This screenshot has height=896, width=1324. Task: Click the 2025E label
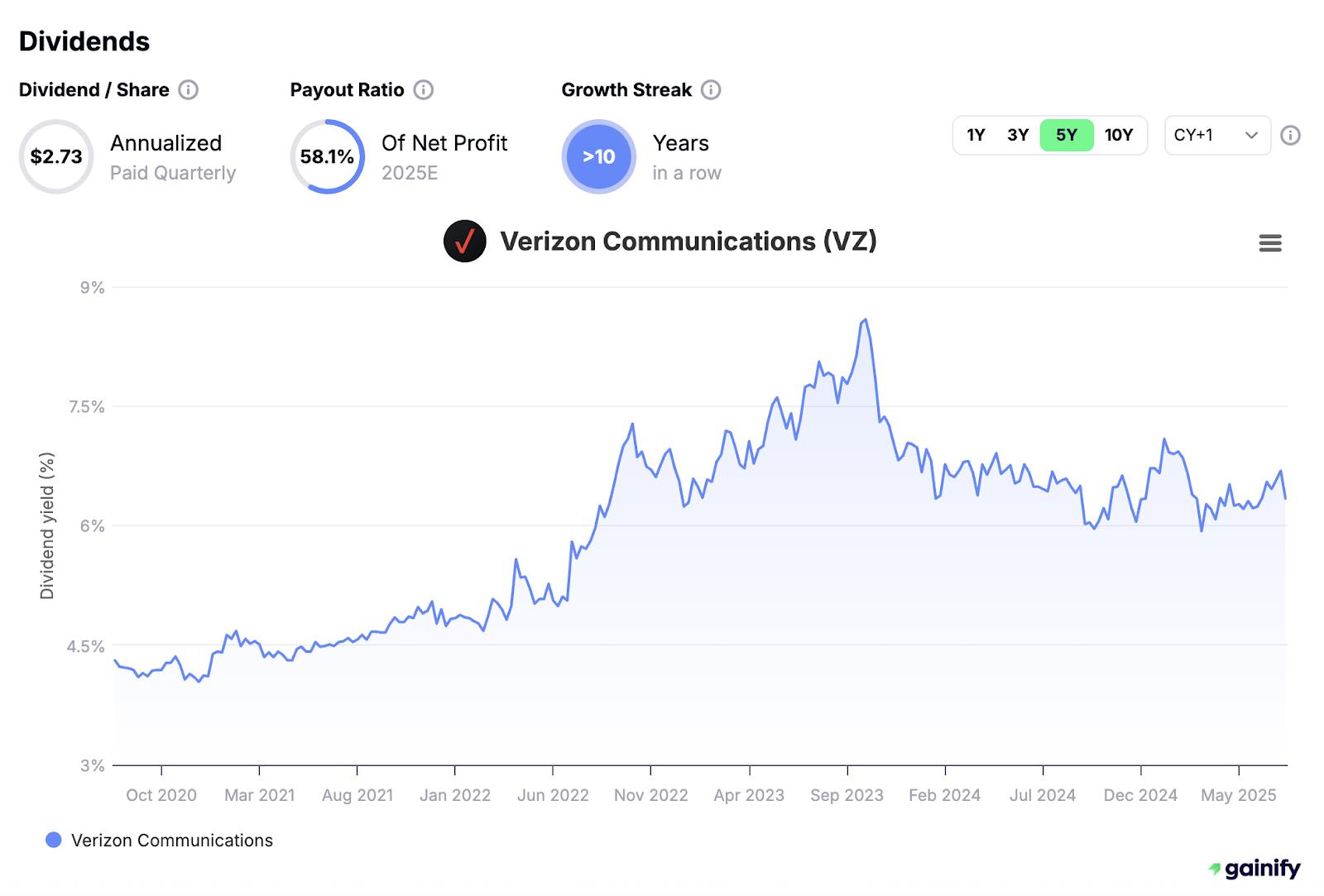click(x=410, y=173)
